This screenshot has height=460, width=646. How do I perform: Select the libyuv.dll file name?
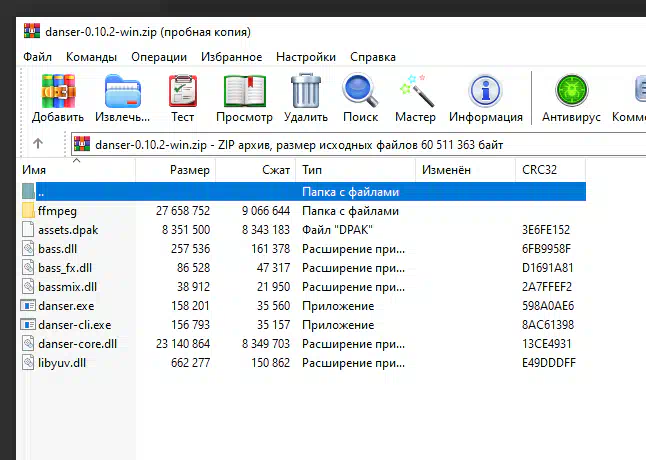(x=62, y=363)
